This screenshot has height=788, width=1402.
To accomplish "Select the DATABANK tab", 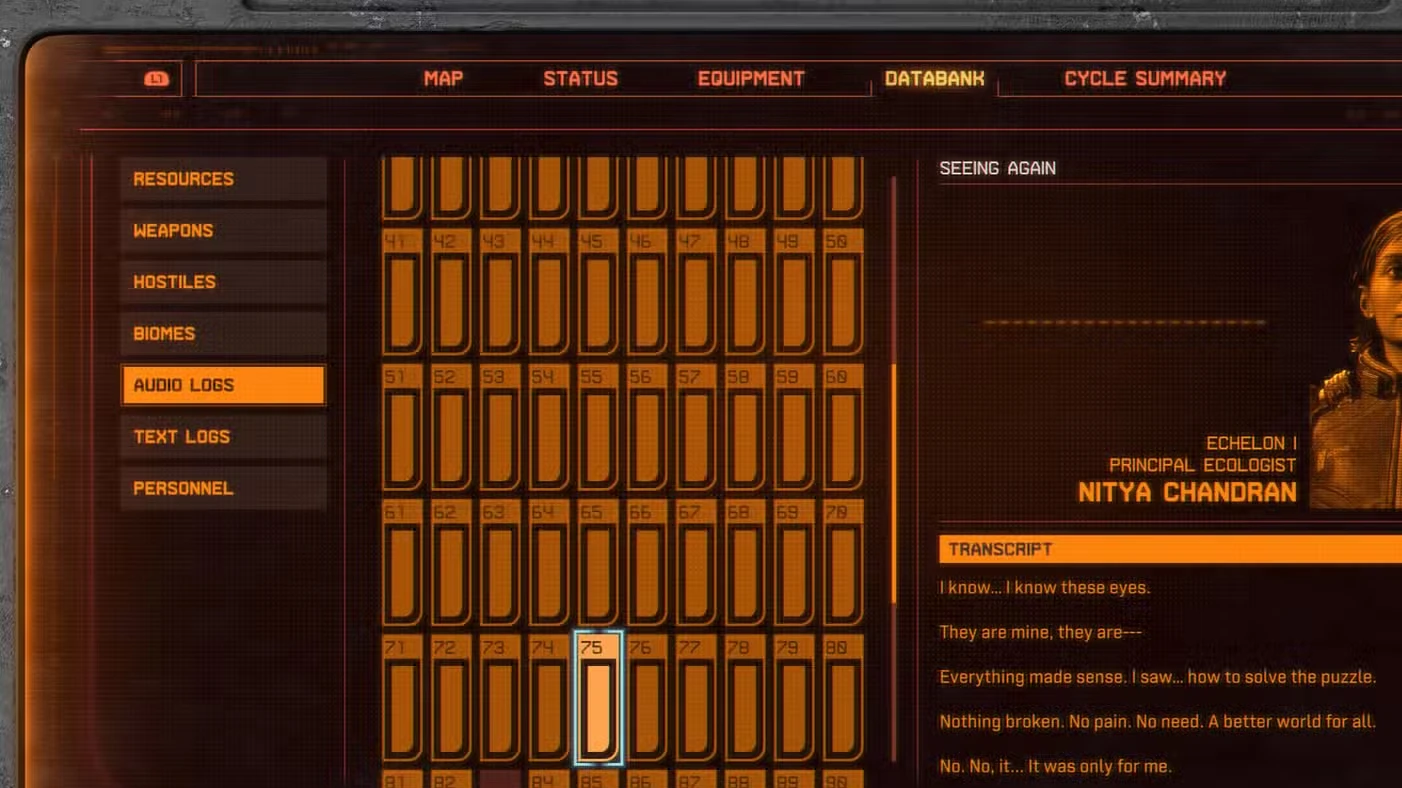I will 934,79.
